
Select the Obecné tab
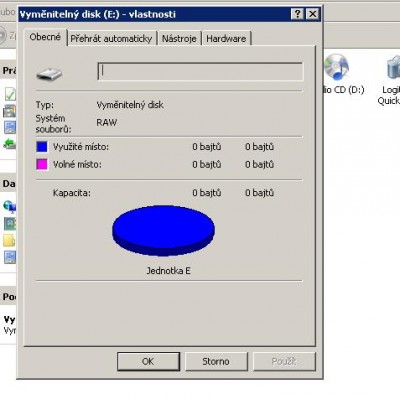click(45, 37)
